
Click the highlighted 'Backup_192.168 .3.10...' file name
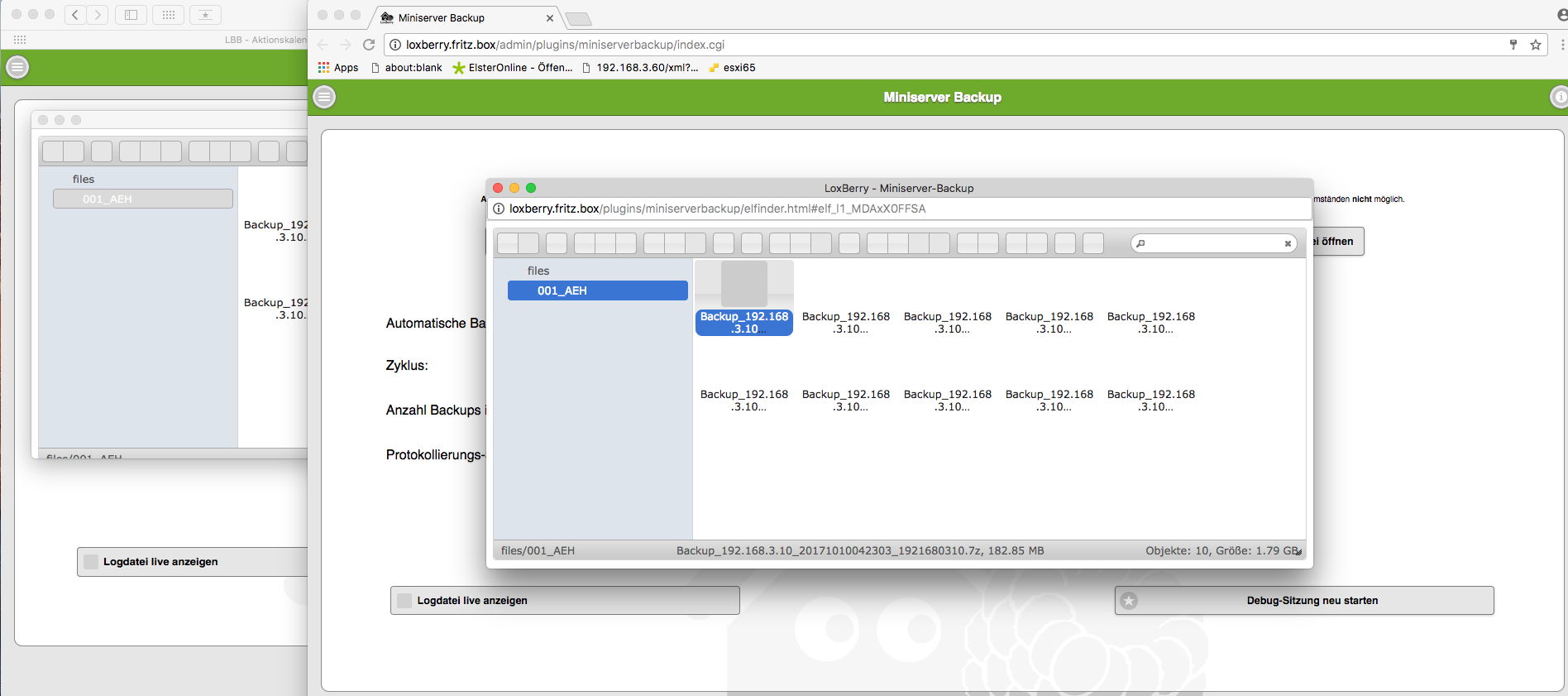coord(744,323)
